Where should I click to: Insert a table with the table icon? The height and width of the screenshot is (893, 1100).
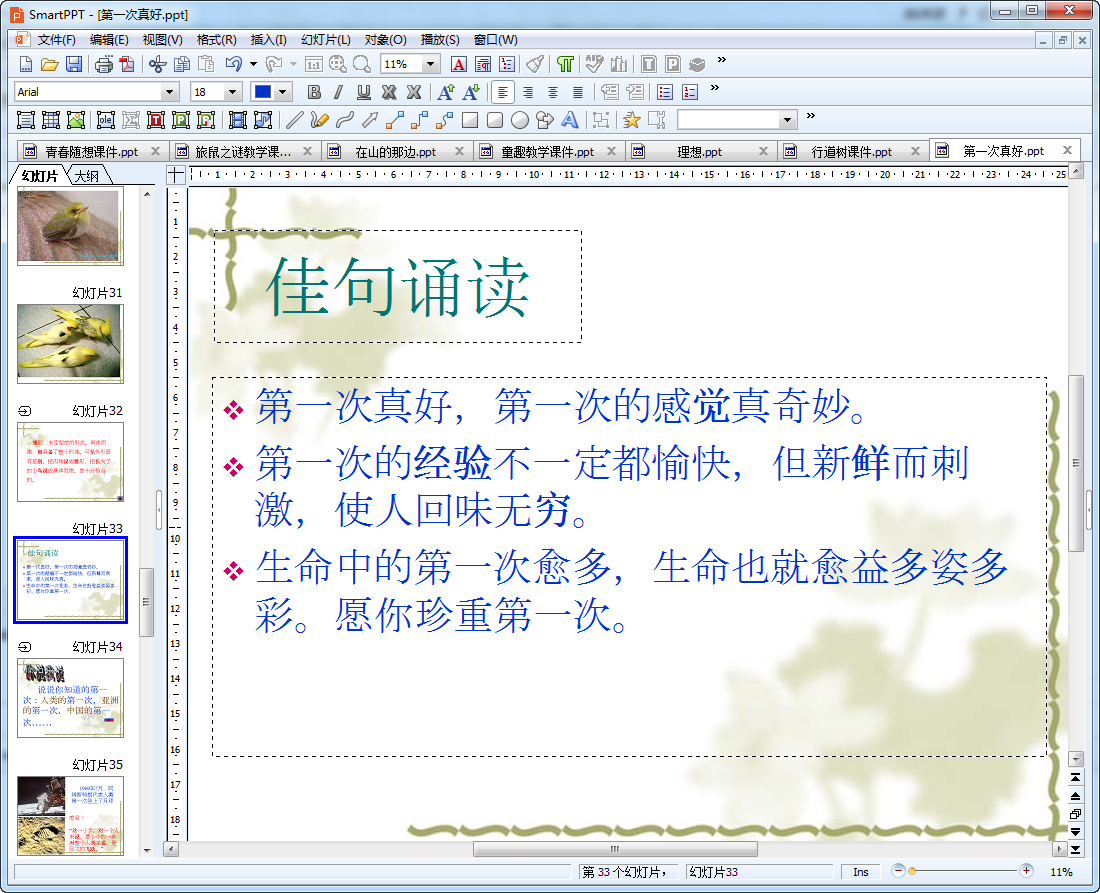tap(51, 120)
